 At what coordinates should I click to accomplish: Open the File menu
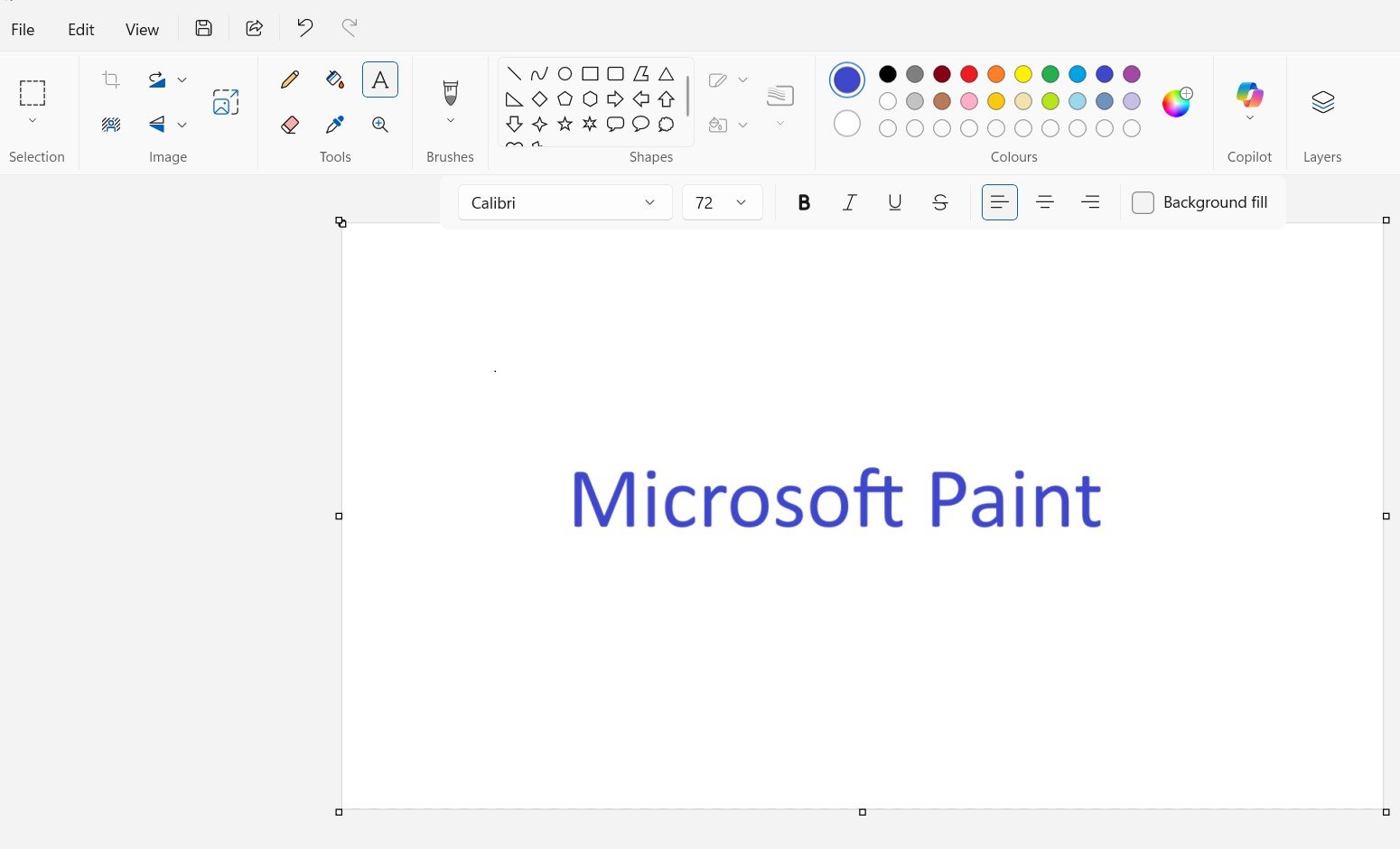pyautogui.click(x=23, y=29)
